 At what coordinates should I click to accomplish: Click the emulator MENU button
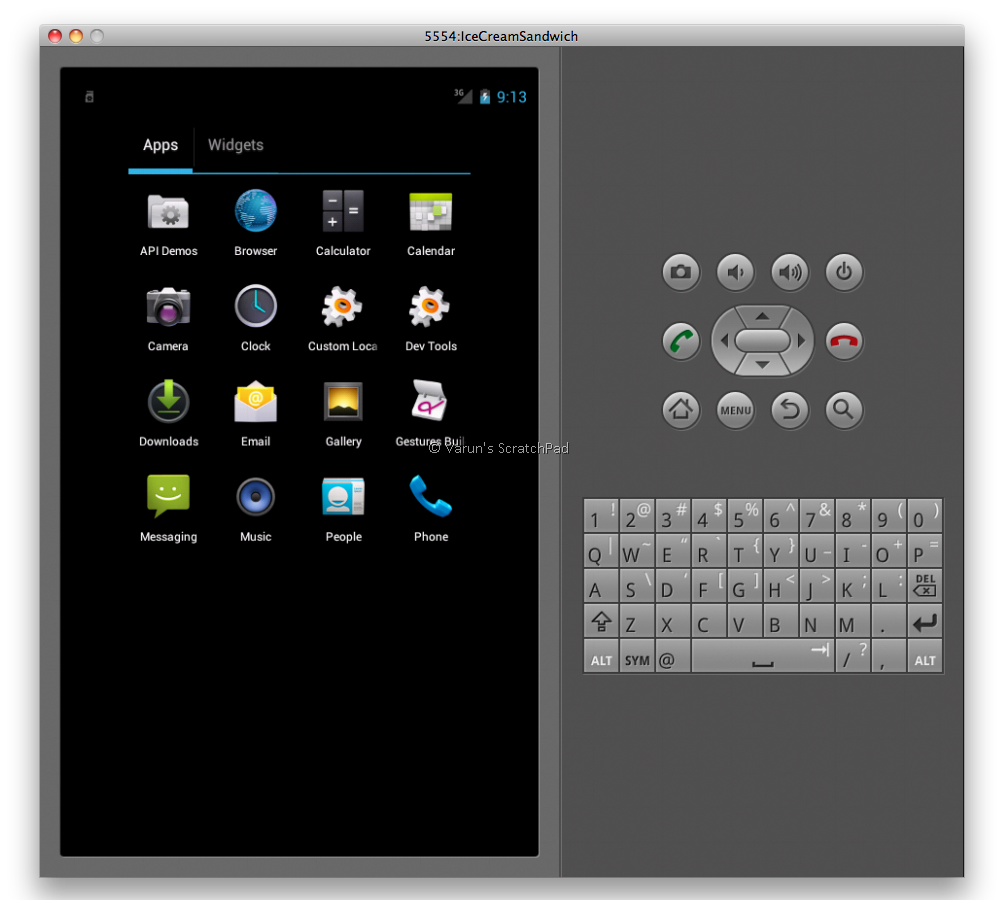[735, 410]
